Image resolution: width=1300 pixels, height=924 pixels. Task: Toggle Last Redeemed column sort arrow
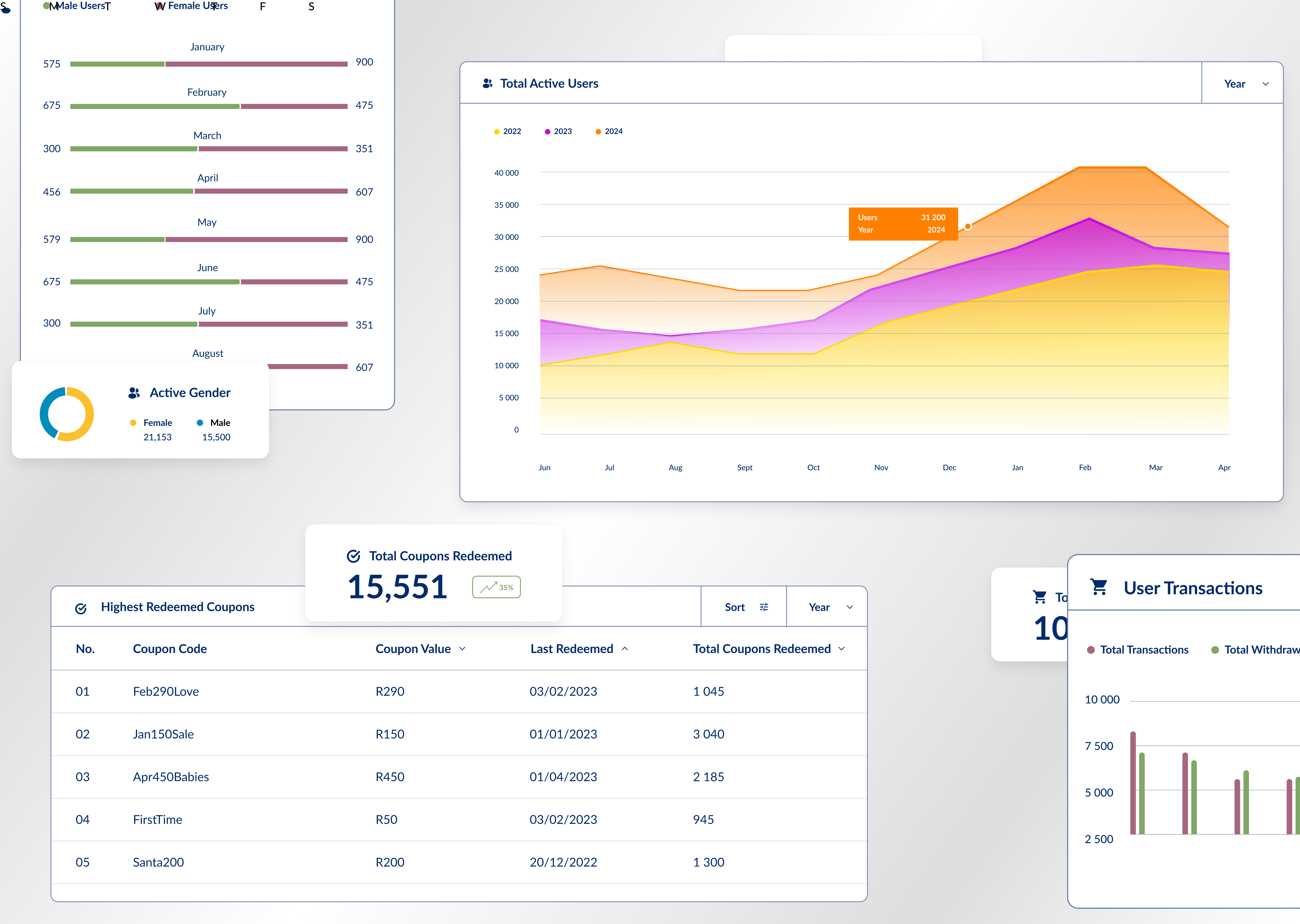coord(625,649)
